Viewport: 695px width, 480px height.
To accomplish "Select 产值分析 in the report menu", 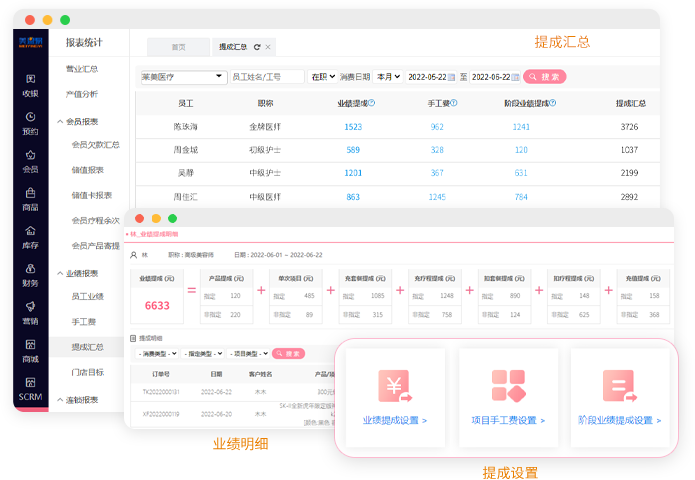I will pos(81,94).
